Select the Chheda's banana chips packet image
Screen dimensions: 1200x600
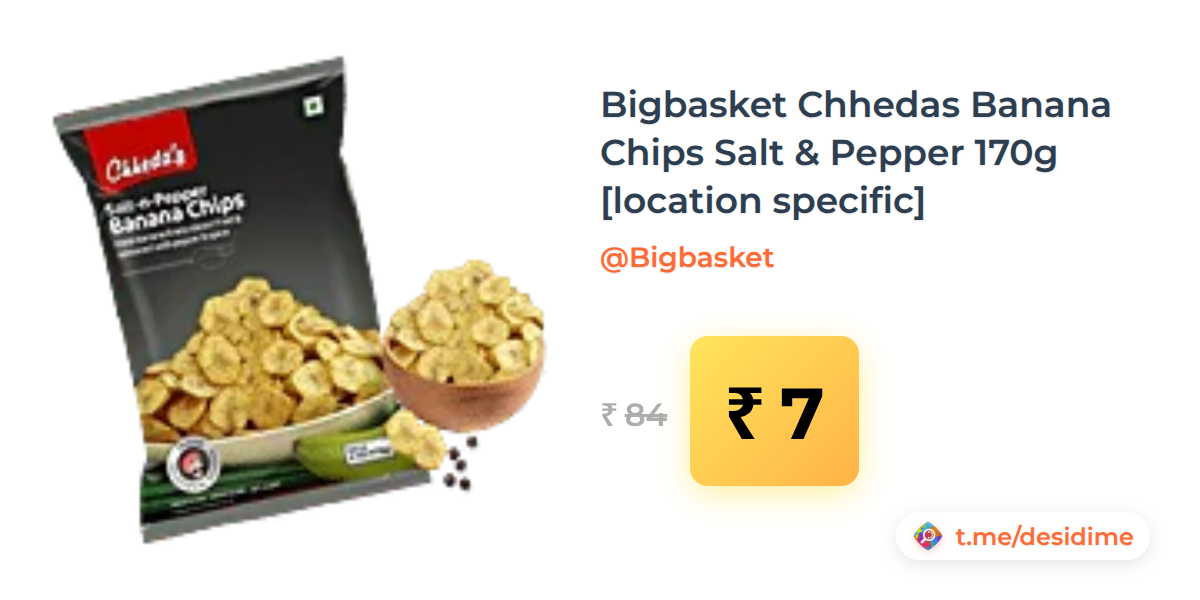tap(217, 300)
